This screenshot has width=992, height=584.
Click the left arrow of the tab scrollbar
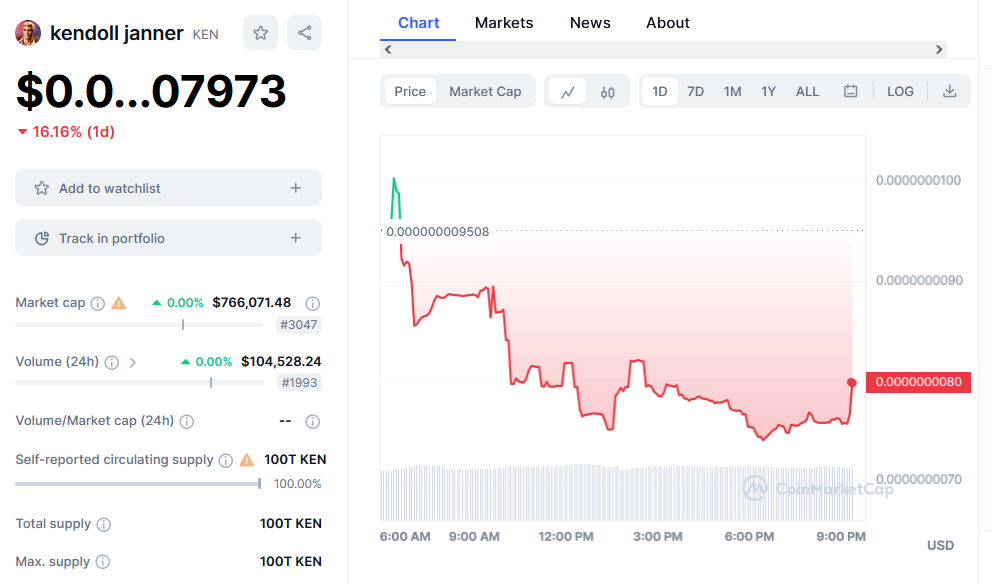point(388,49)
